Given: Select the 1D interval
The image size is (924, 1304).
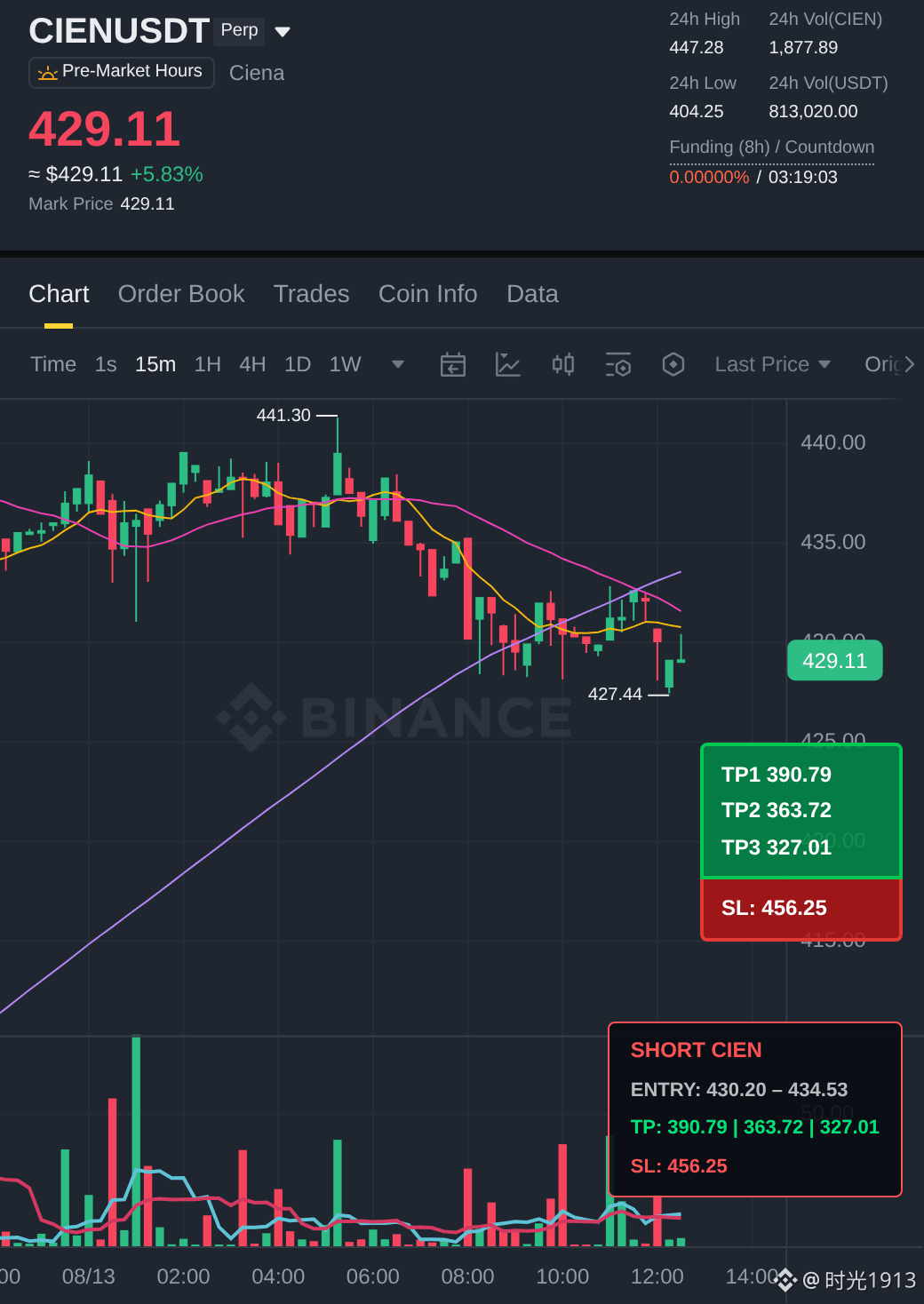Looking at the screenshot, I should point(298,364).
